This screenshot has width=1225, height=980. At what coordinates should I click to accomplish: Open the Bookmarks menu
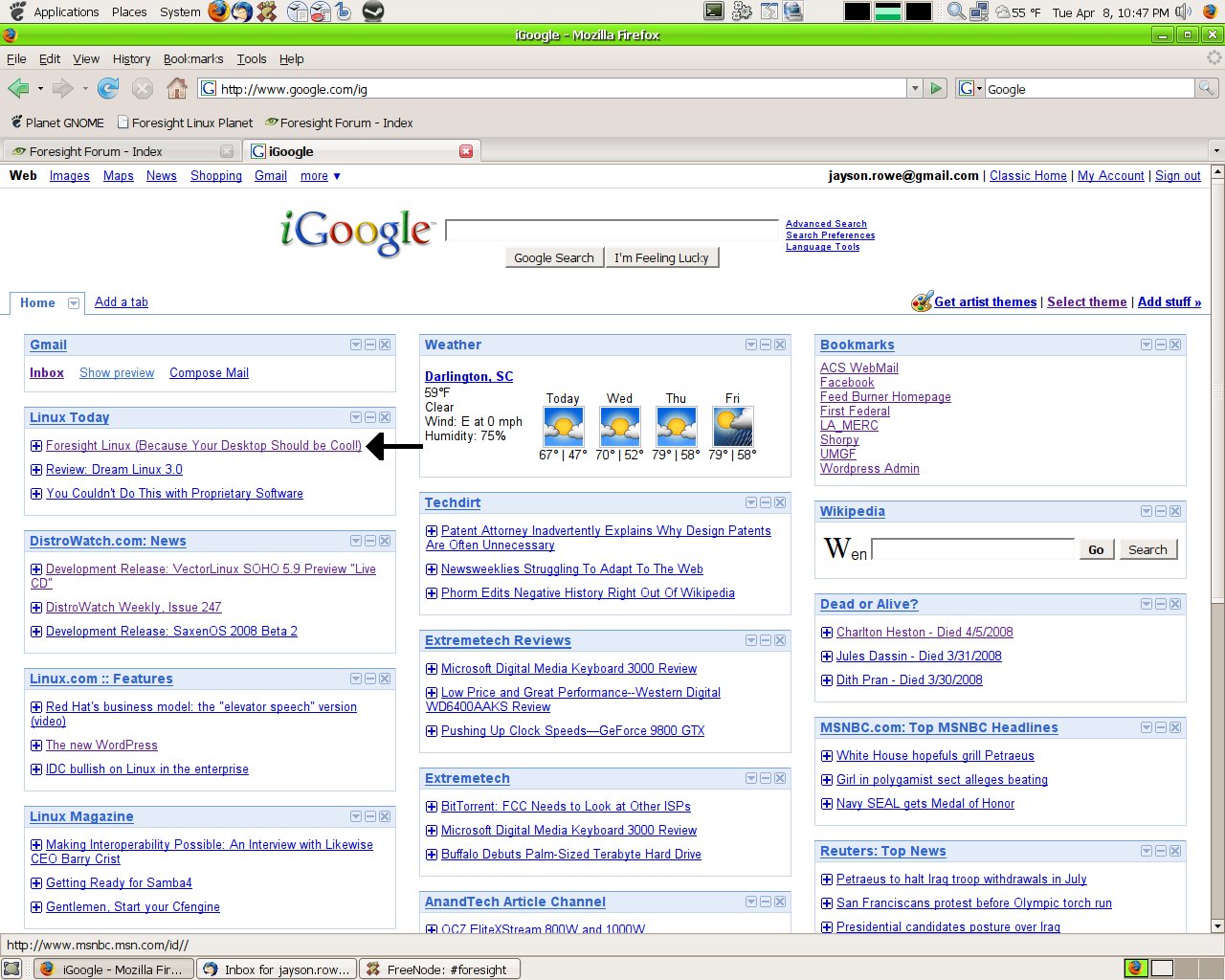point(193,58)
